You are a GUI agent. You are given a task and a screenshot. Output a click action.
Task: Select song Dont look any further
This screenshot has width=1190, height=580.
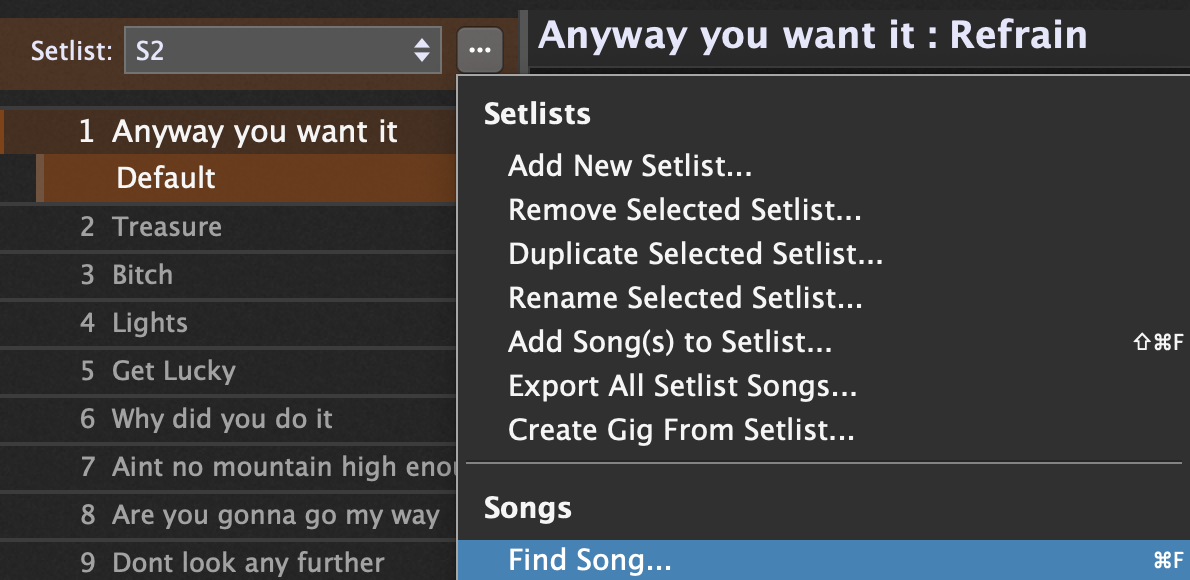click(248, 563)
